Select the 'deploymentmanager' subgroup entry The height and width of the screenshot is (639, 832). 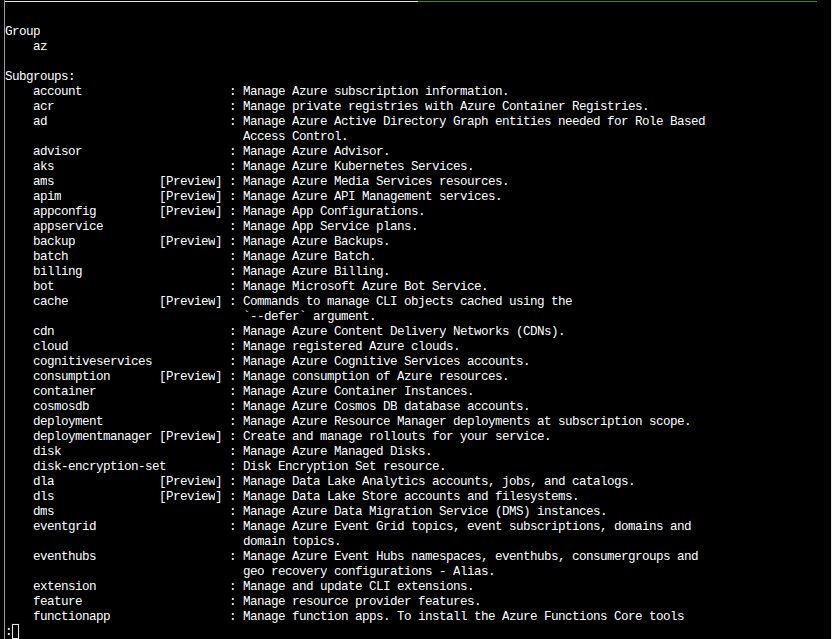(x=92, y=436)
